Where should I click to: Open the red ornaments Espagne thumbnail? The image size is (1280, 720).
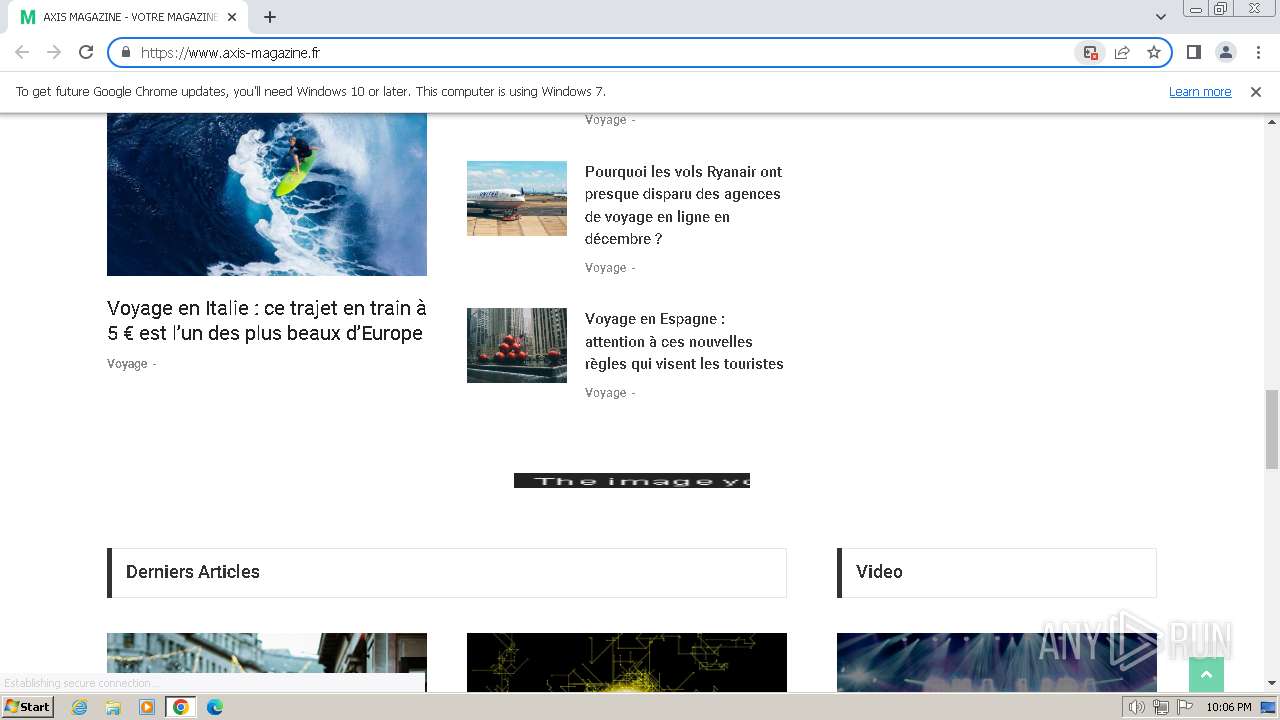tap(517, 345)
